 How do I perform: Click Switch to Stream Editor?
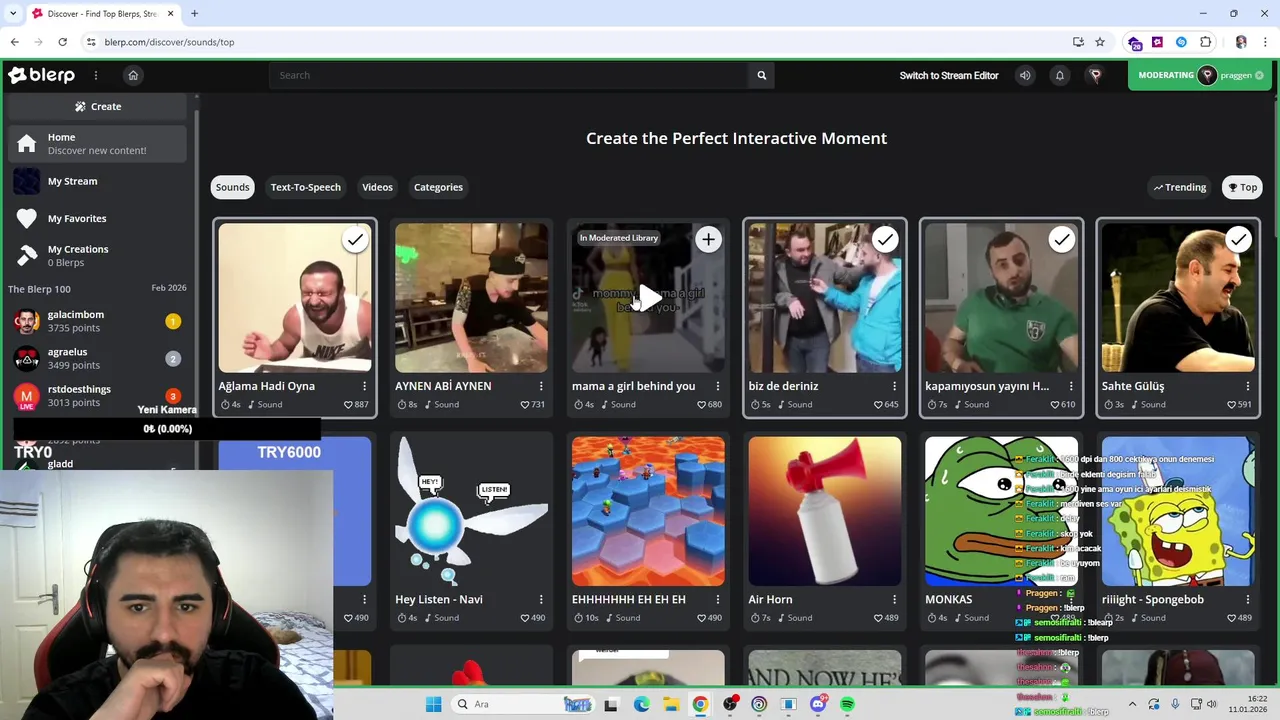(949, 75)
